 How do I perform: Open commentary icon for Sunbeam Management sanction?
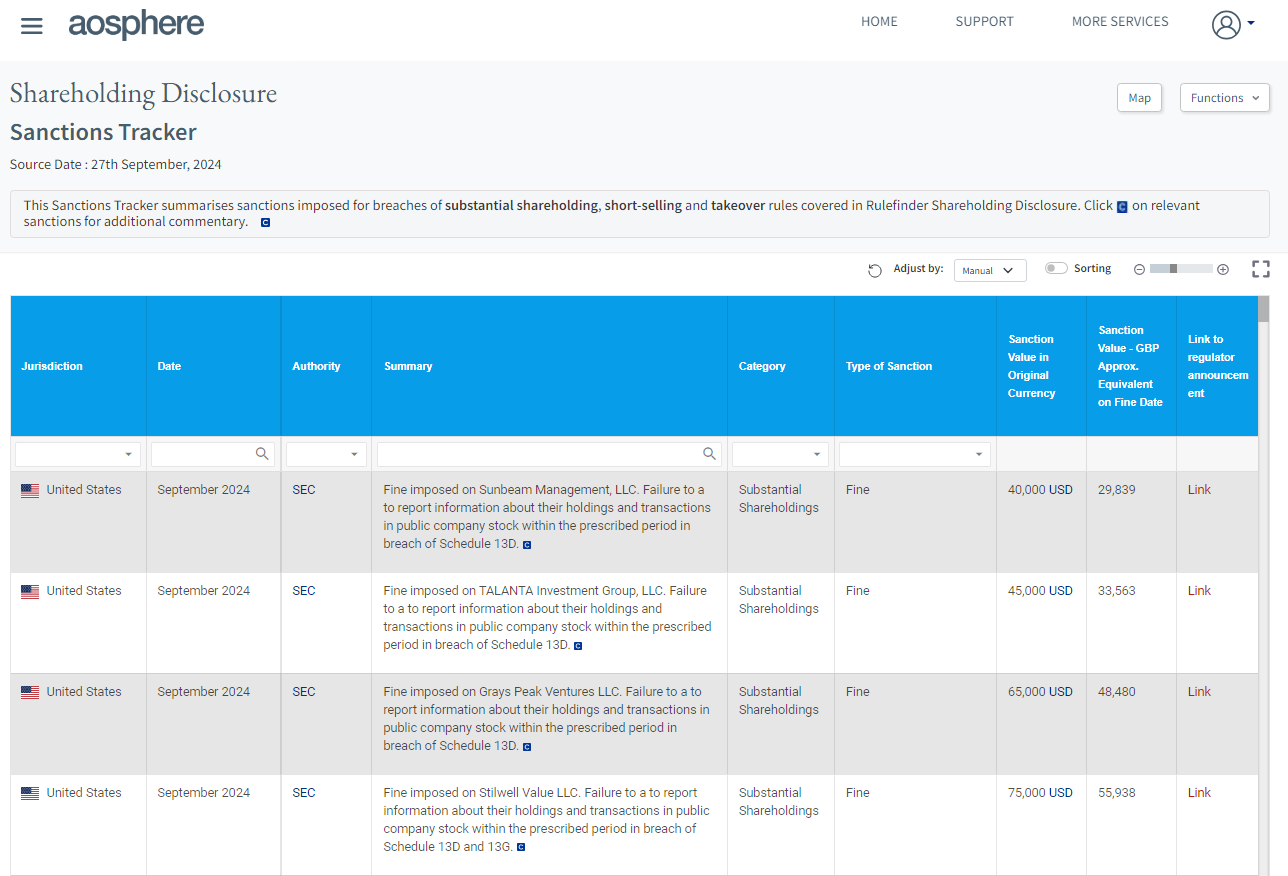[527, 545]
